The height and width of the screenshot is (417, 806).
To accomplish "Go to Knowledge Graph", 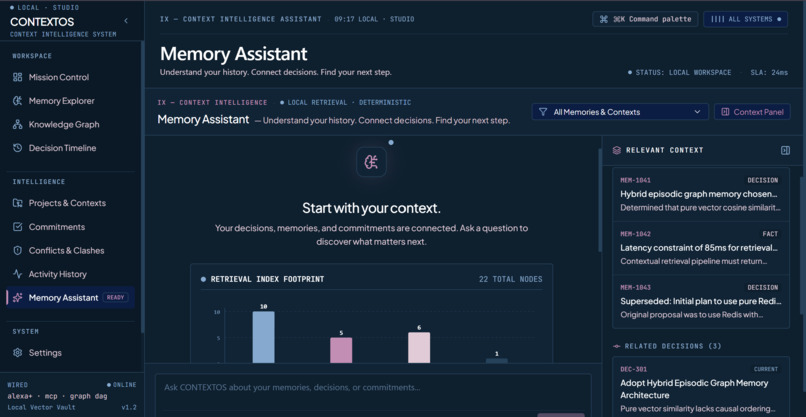I will click(70, 124).
